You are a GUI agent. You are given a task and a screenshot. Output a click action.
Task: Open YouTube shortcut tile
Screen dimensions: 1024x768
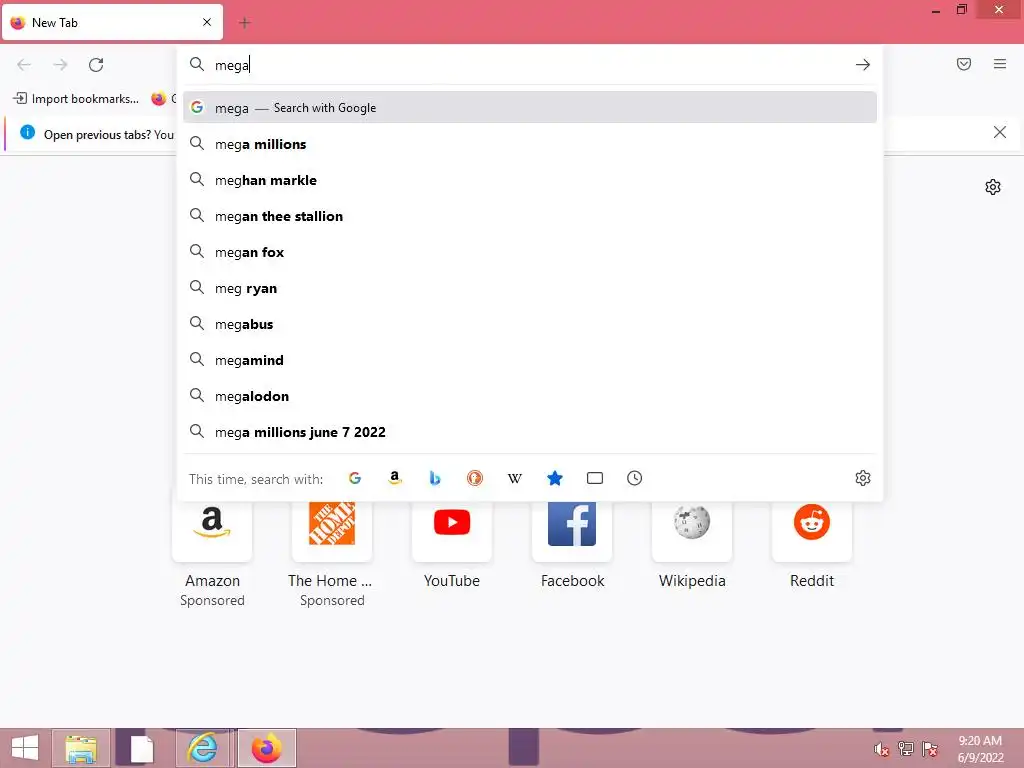[452, 530]
